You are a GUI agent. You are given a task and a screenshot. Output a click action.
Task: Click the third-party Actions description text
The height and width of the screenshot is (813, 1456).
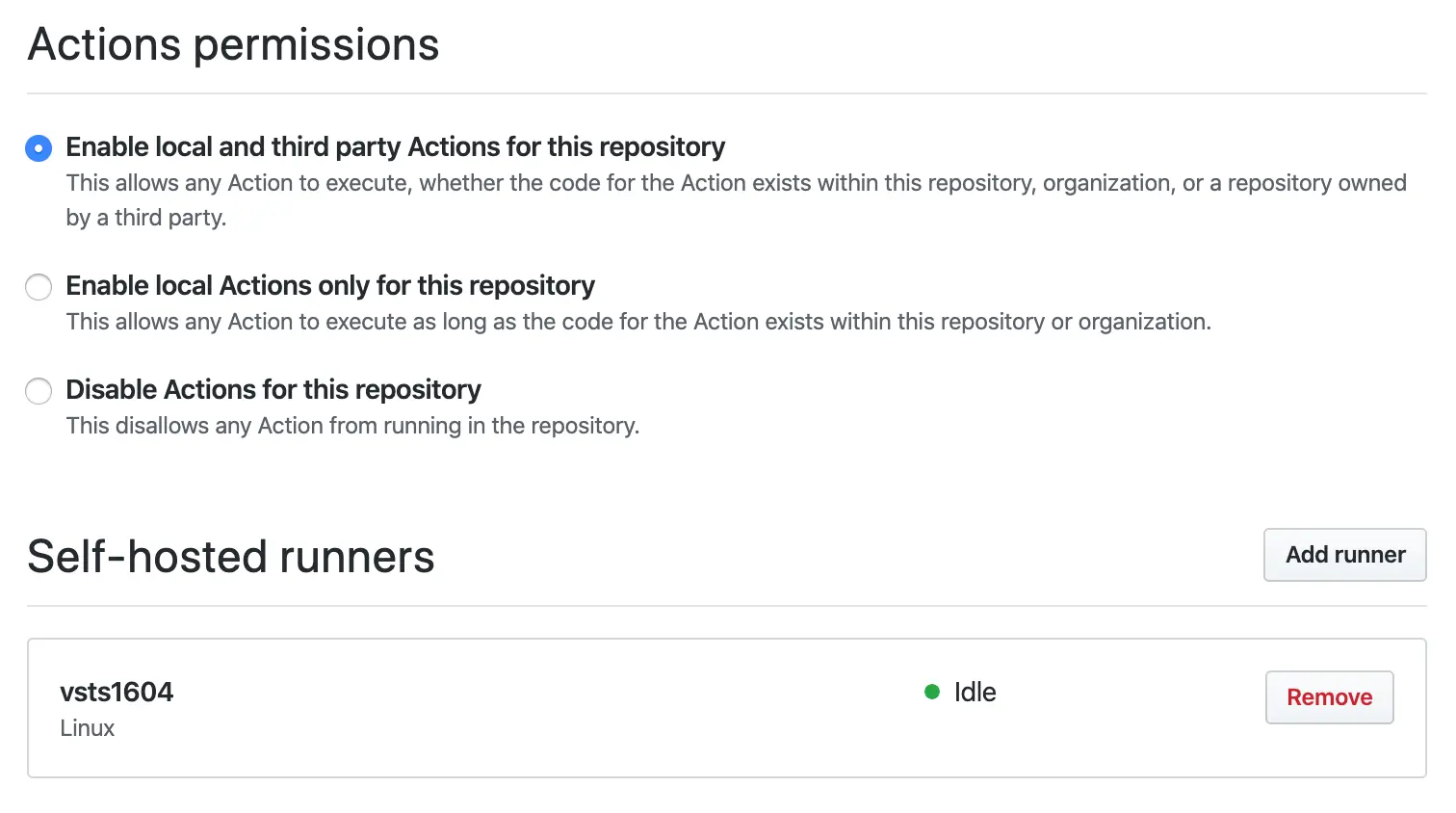point(674,183)
